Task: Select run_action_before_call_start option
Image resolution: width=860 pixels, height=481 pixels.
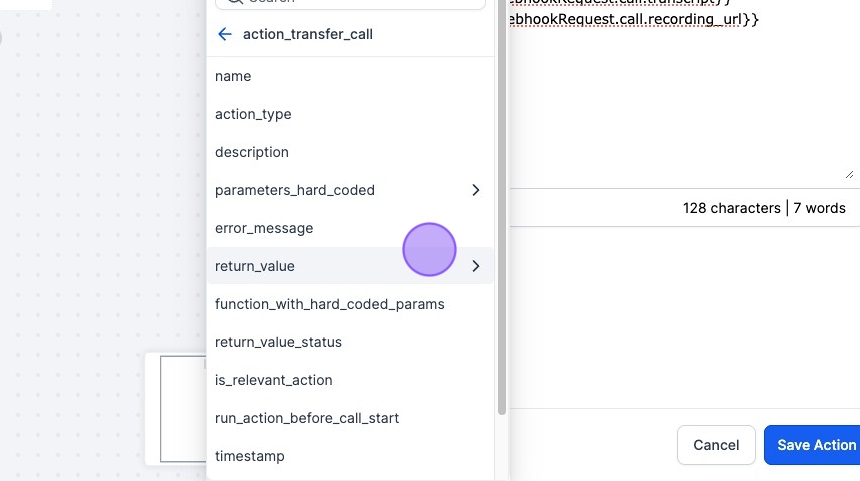Action: point(307,418)
